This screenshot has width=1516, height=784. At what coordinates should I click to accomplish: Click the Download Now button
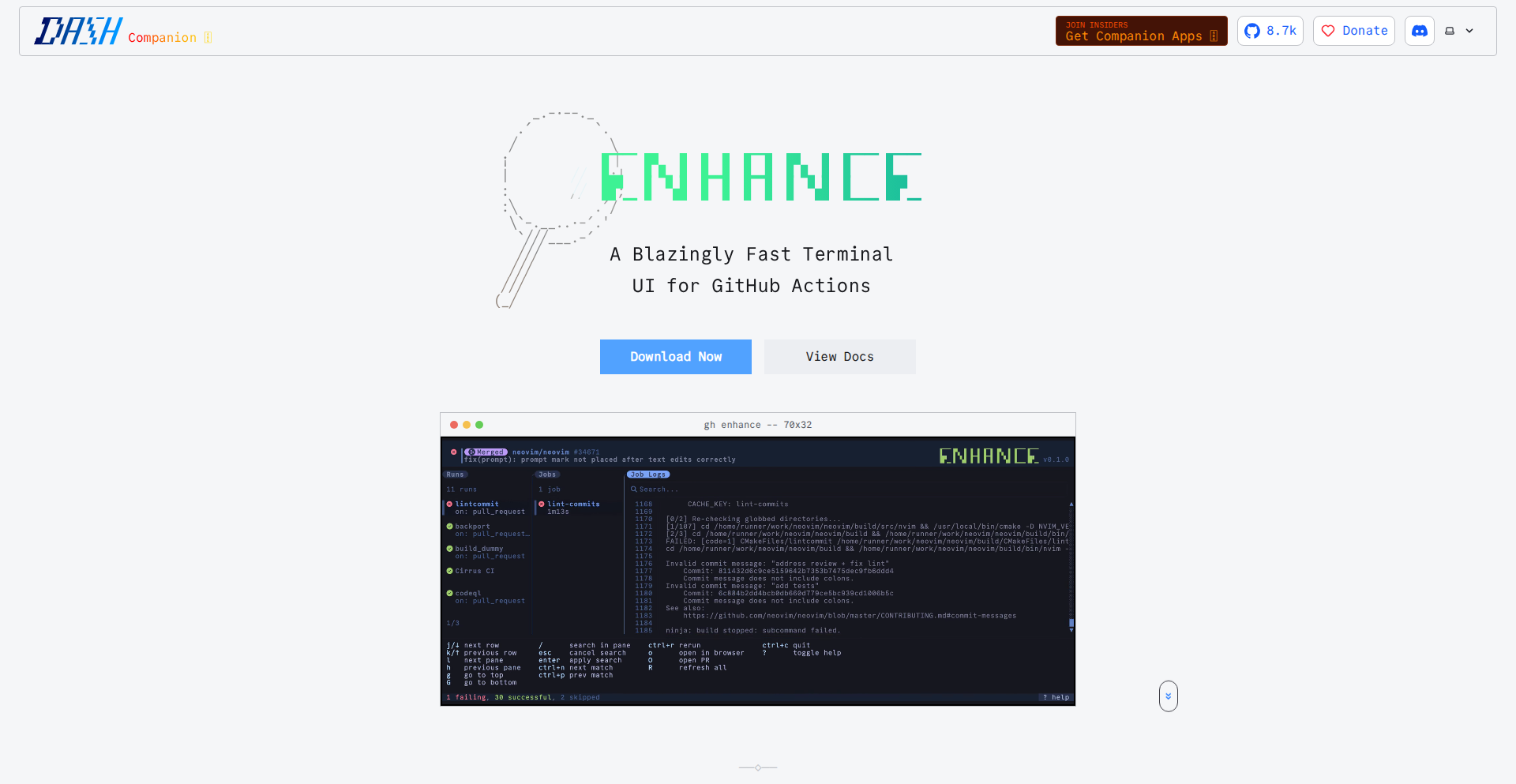(x=676, y=357)
